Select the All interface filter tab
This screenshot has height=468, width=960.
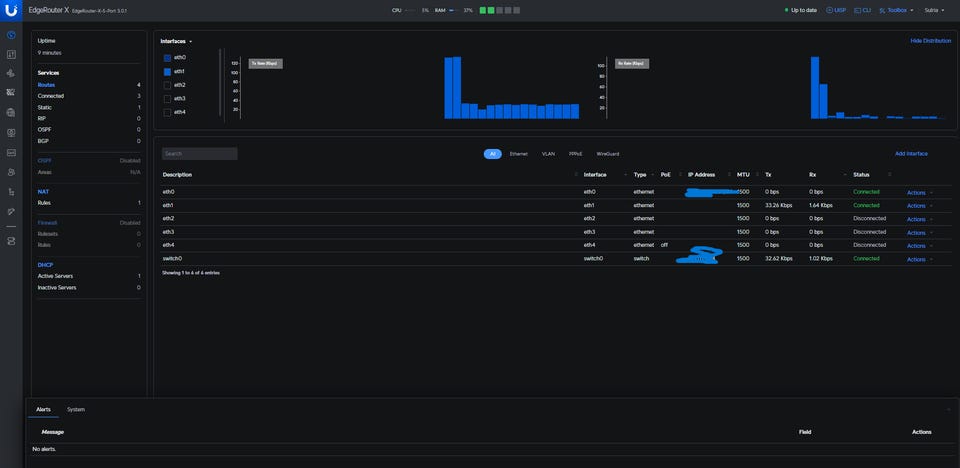pyautogui.click(x=492, y=154)
